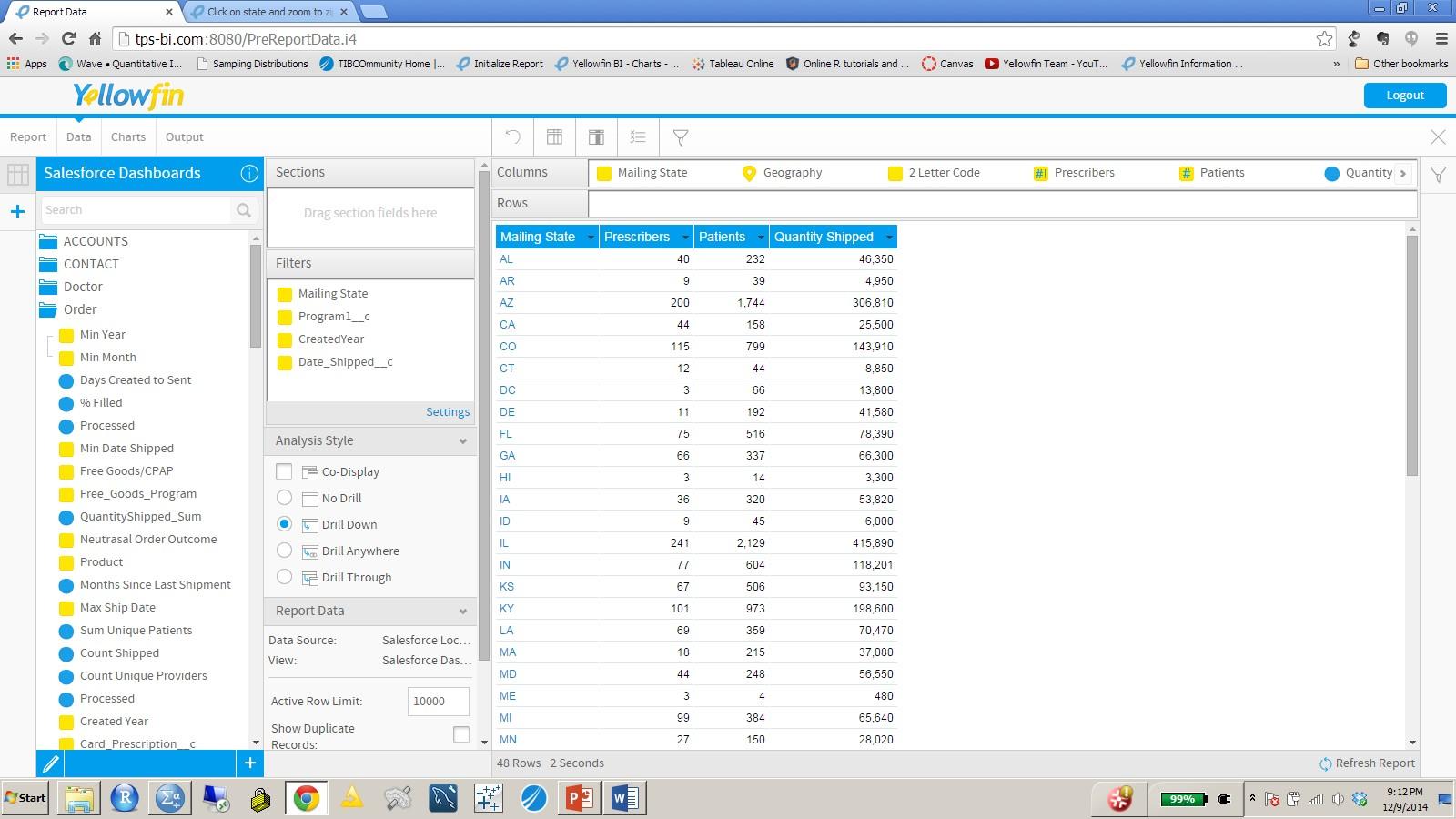
Task: Open the Mailing State column dropdown arrow
Action: [x=591, y=238]
